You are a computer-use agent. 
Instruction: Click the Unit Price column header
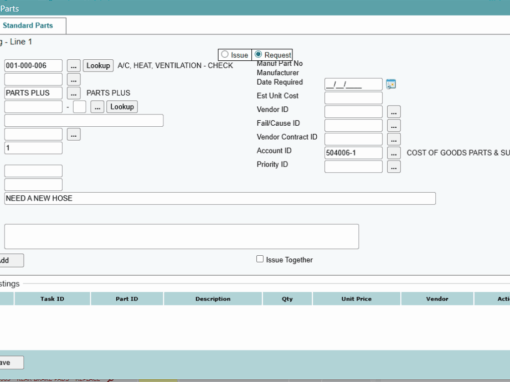coord(356,299)
